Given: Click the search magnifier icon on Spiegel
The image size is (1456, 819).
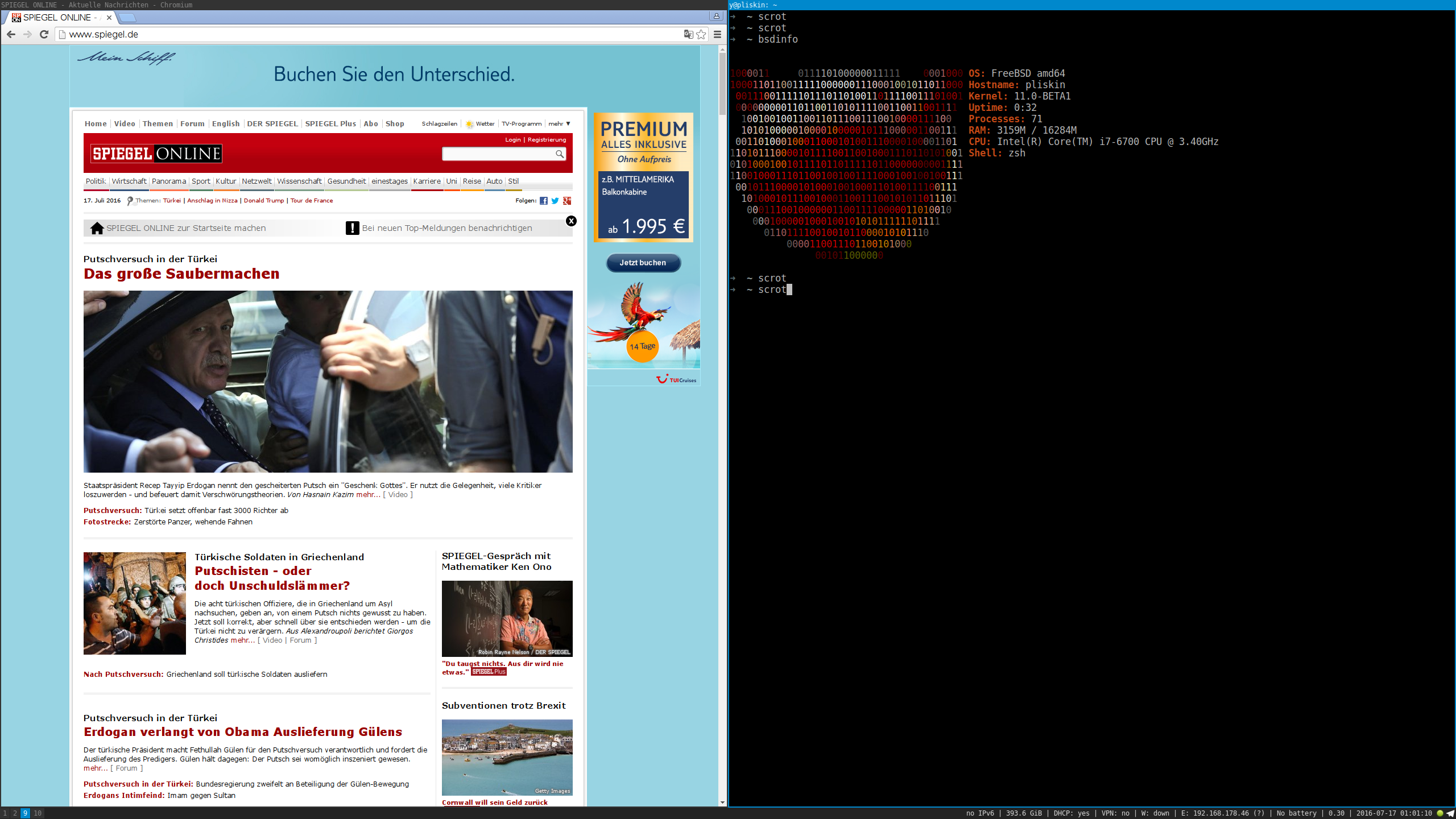Looking at the screenshot, I should pyautogui.click(x=560, y=154).
